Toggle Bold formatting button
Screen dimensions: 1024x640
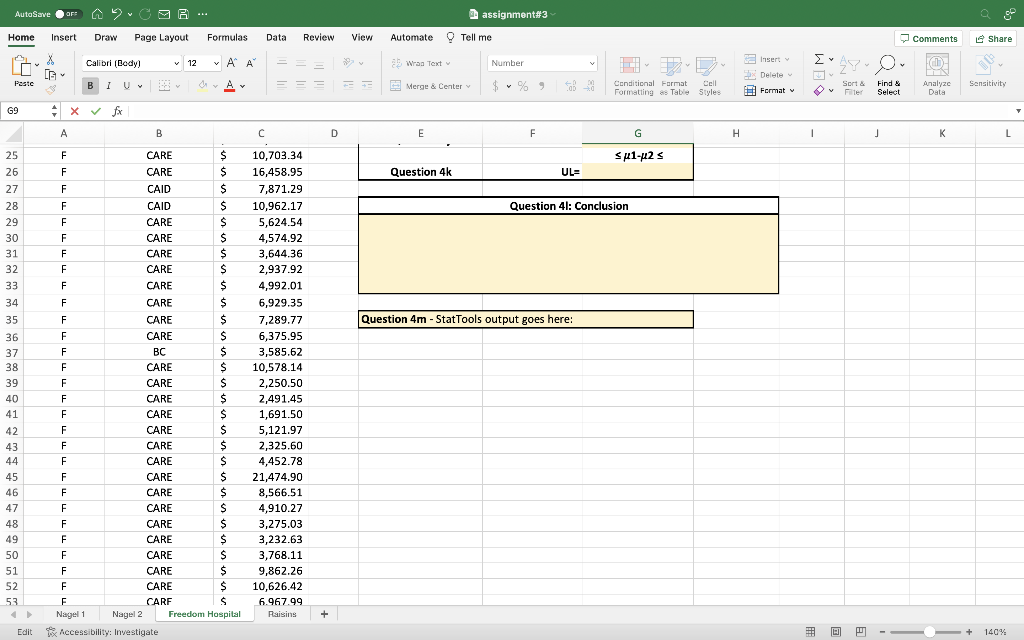[x=90, y=86]
